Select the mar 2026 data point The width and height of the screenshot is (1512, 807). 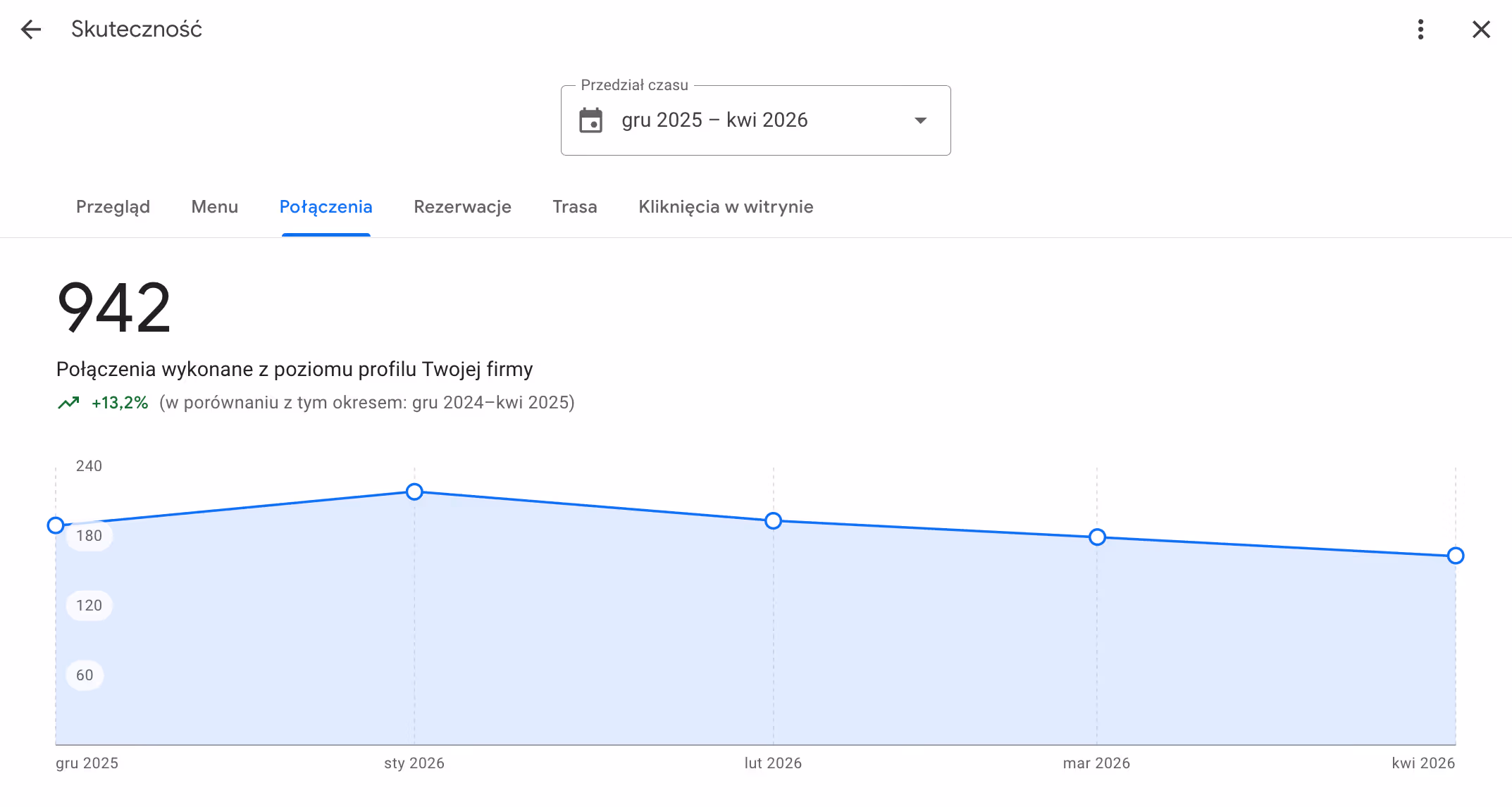pos(1097,537)
